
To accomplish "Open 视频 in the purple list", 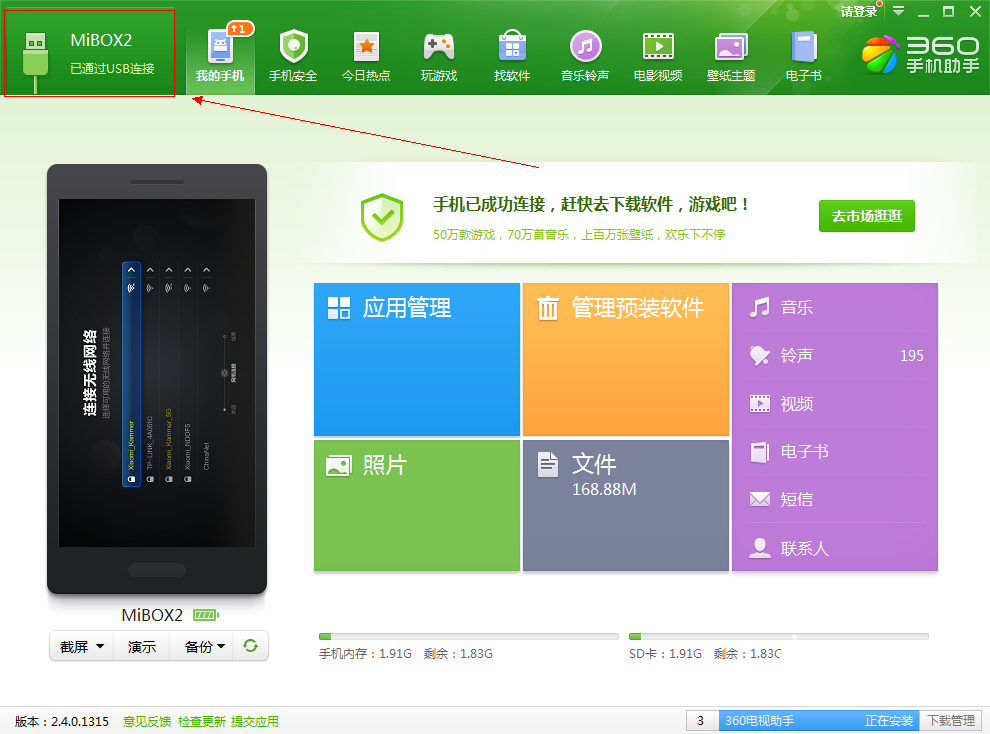I will [835, 403].
